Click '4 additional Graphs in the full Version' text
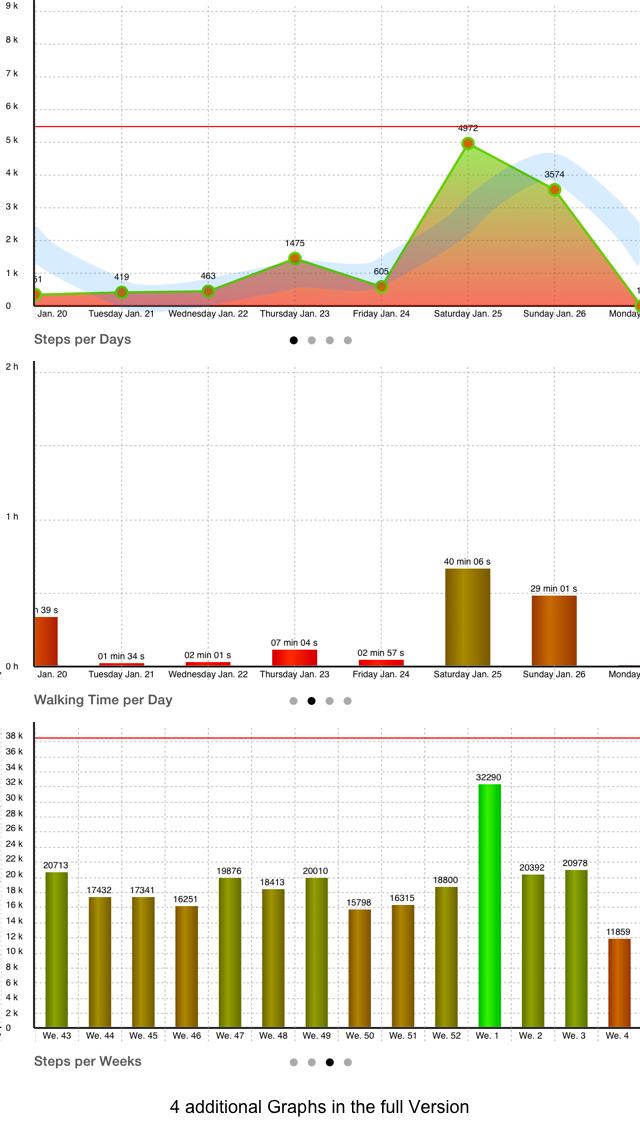The width and height of the screenshot is (640, 1136). click(x=320, y=1107)
